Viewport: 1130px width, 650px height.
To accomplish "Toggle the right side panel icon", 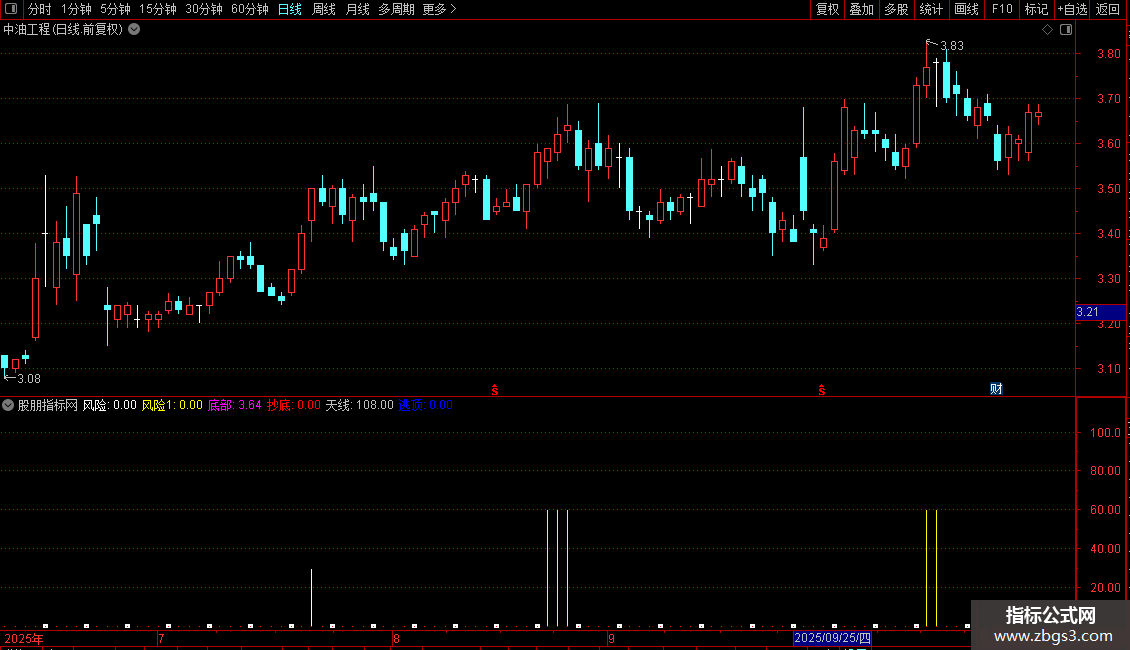I will coord(1066,30).
